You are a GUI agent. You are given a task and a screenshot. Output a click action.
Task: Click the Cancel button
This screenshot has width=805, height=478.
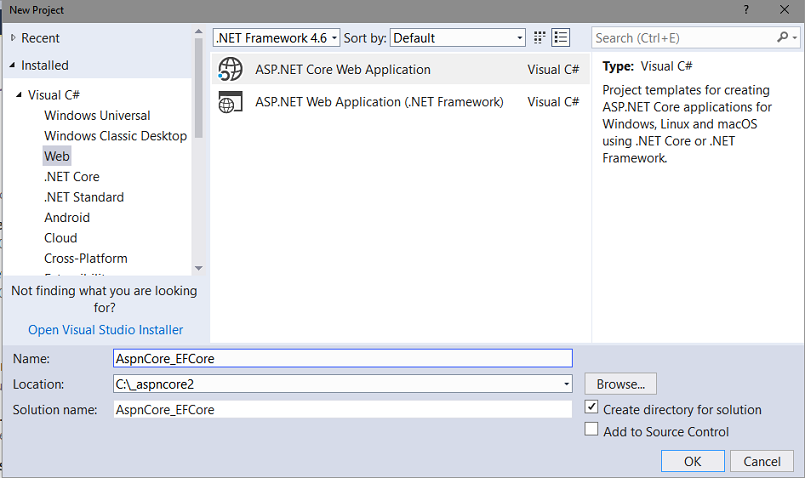point(762,461)
